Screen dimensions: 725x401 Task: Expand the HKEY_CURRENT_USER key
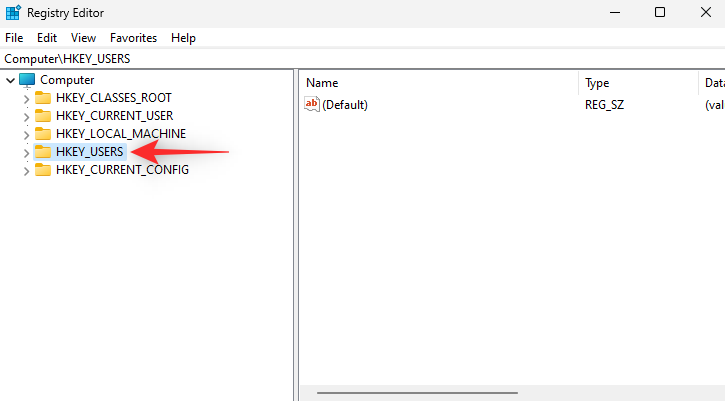point(26,117)
